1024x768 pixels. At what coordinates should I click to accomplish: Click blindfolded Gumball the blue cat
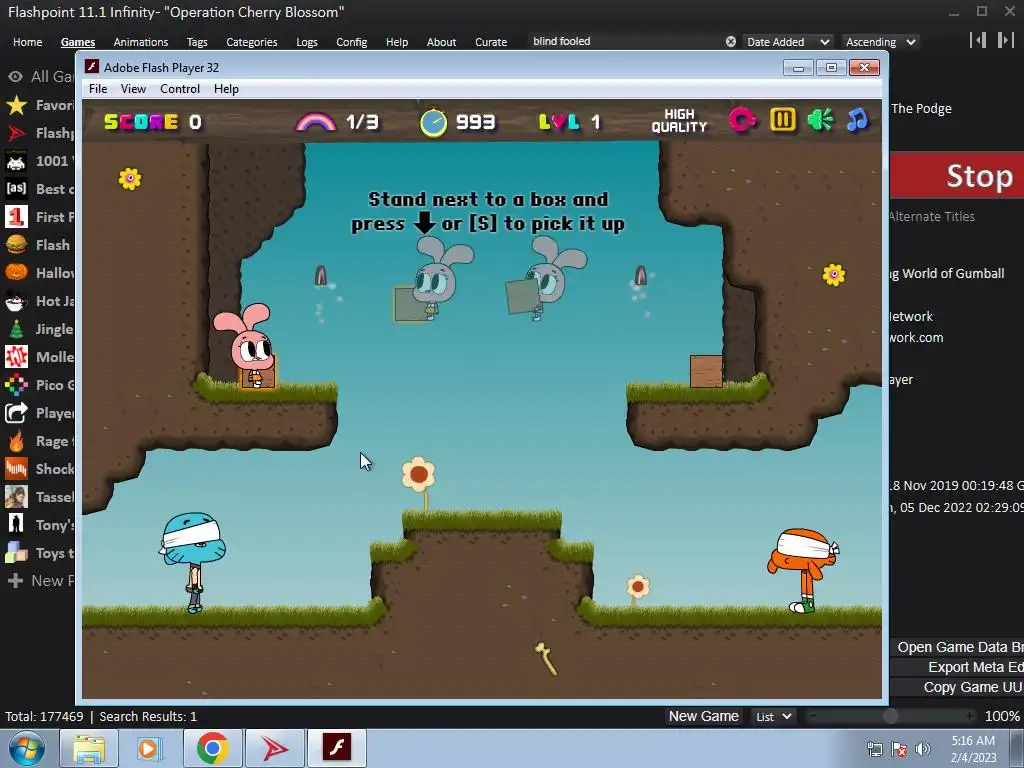click(x=192, y=562)
